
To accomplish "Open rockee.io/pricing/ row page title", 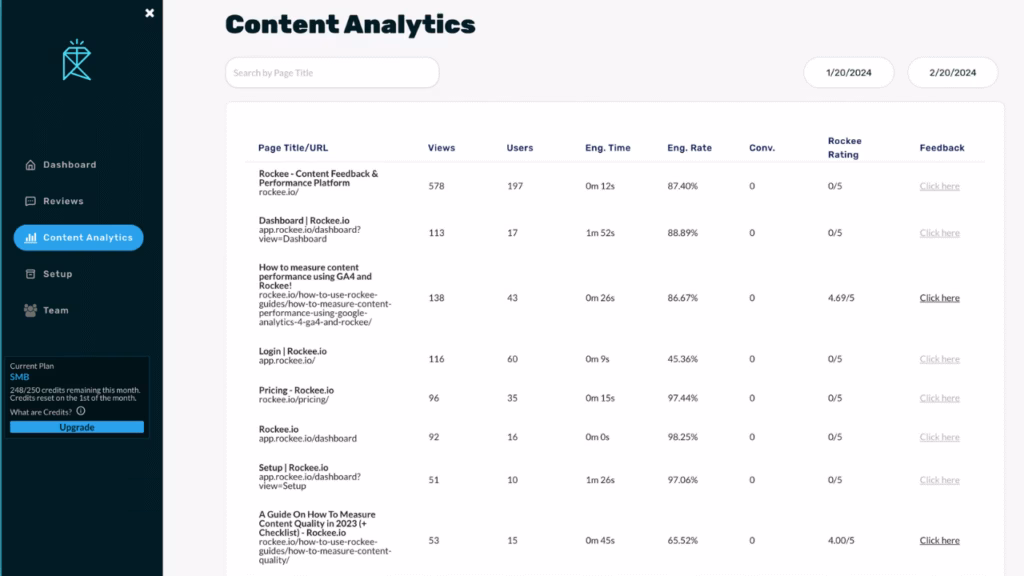I will (295, 393).
